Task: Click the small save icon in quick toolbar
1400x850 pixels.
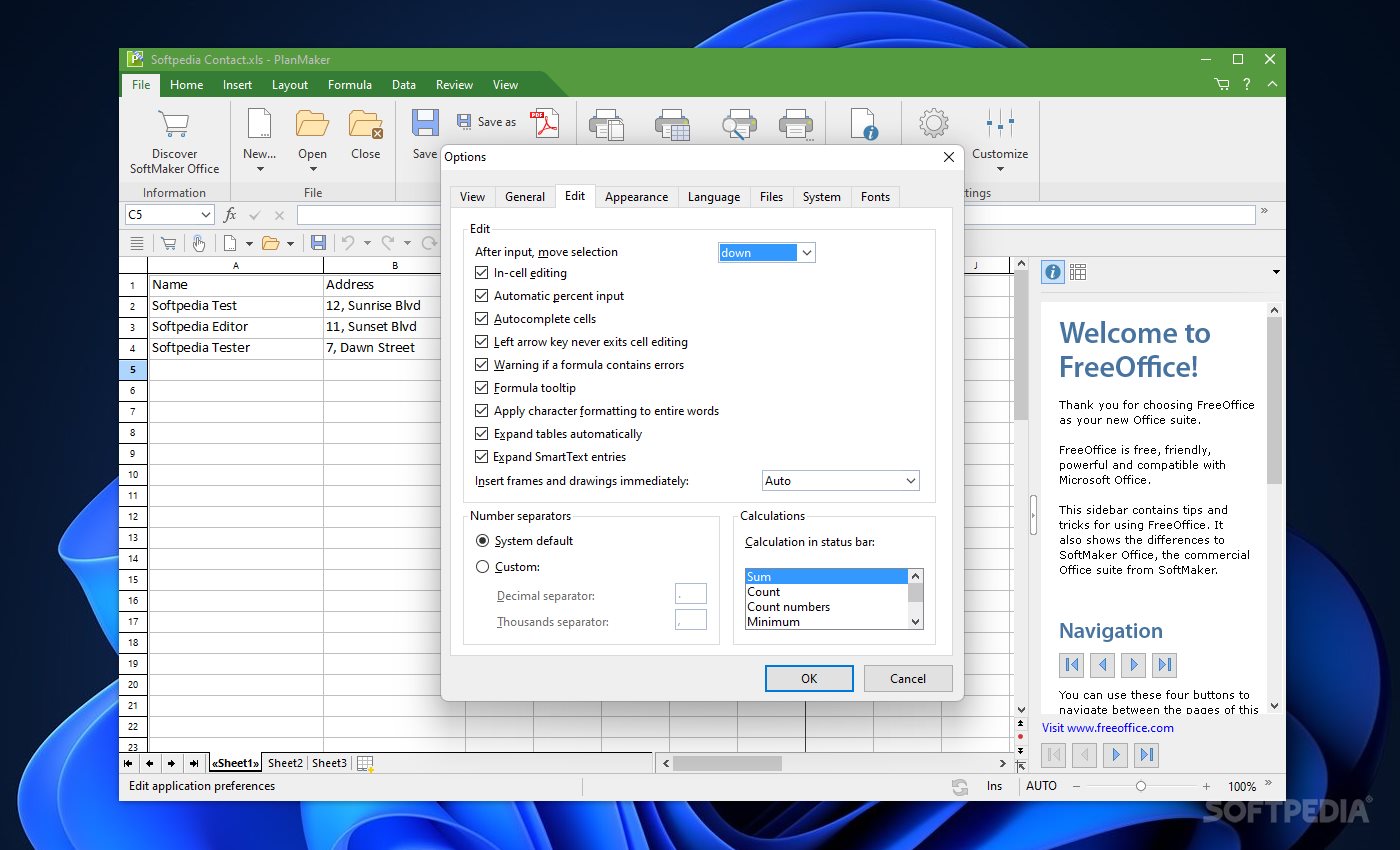Action: click(x=318, y=243)
